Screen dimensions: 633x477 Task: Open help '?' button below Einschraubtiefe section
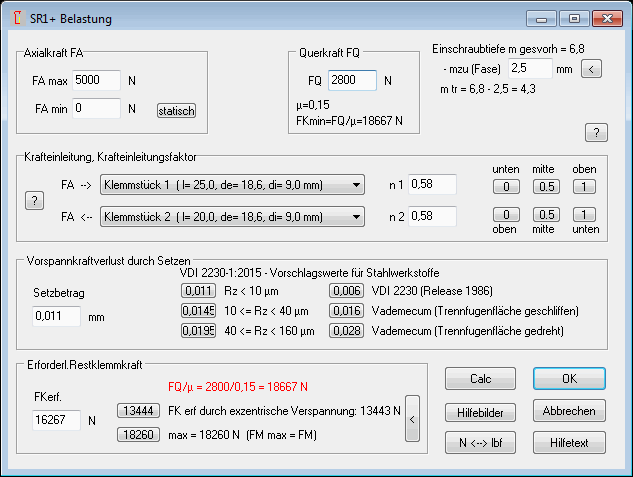pyautogui.click(x=596, y=132)
